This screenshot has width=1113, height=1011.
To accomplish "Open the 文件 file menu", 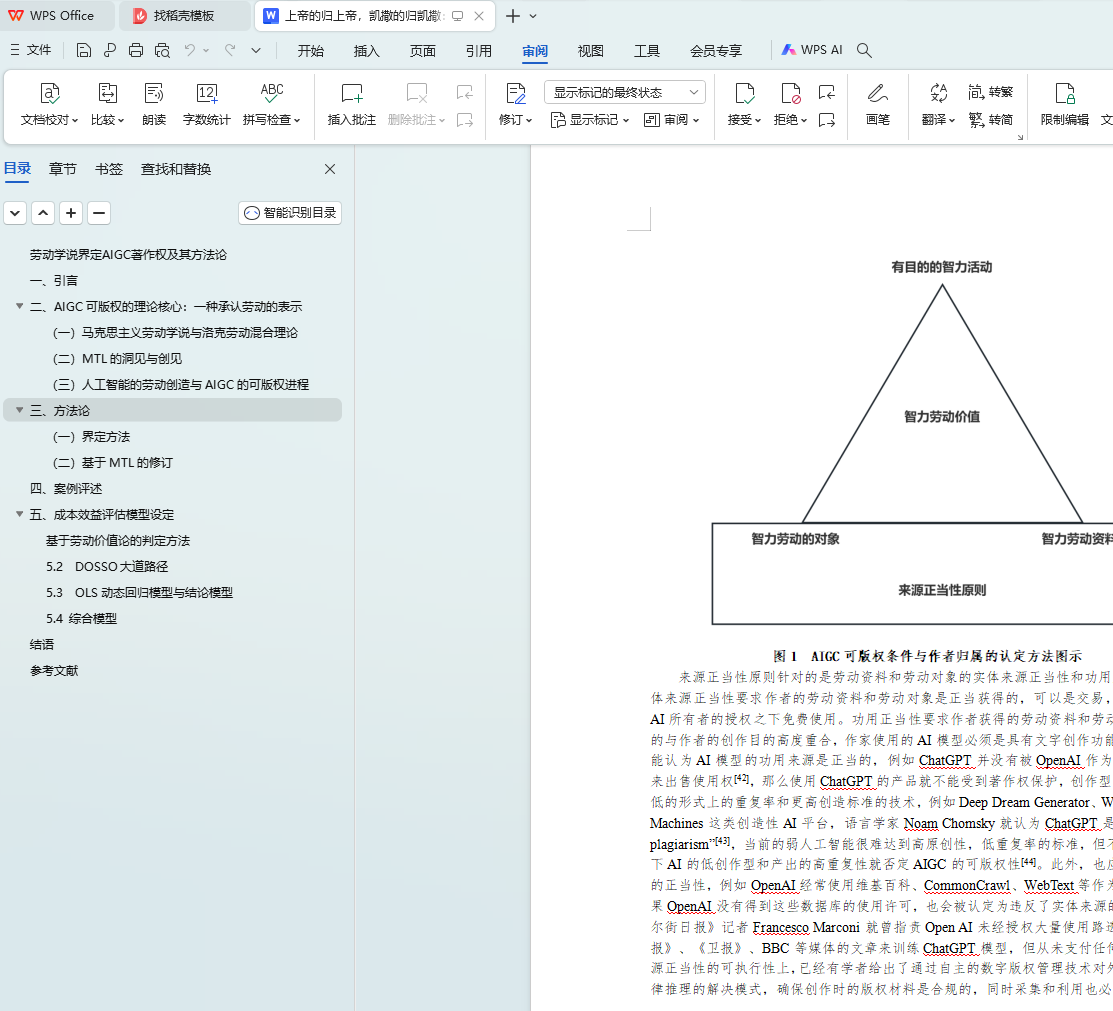I will pyautogui.click(x=31, y=50).
